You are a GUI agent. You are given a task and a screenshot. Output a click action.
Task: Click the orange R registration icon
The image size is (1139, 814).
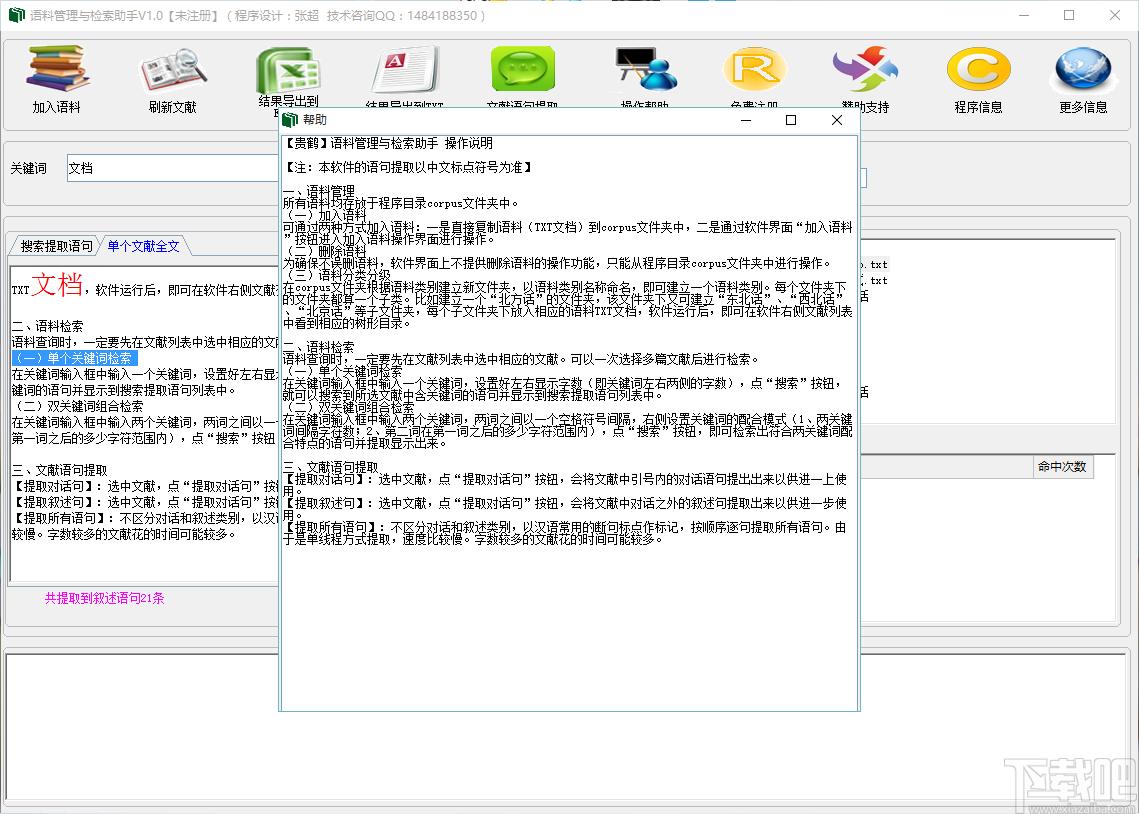[755, 70]
